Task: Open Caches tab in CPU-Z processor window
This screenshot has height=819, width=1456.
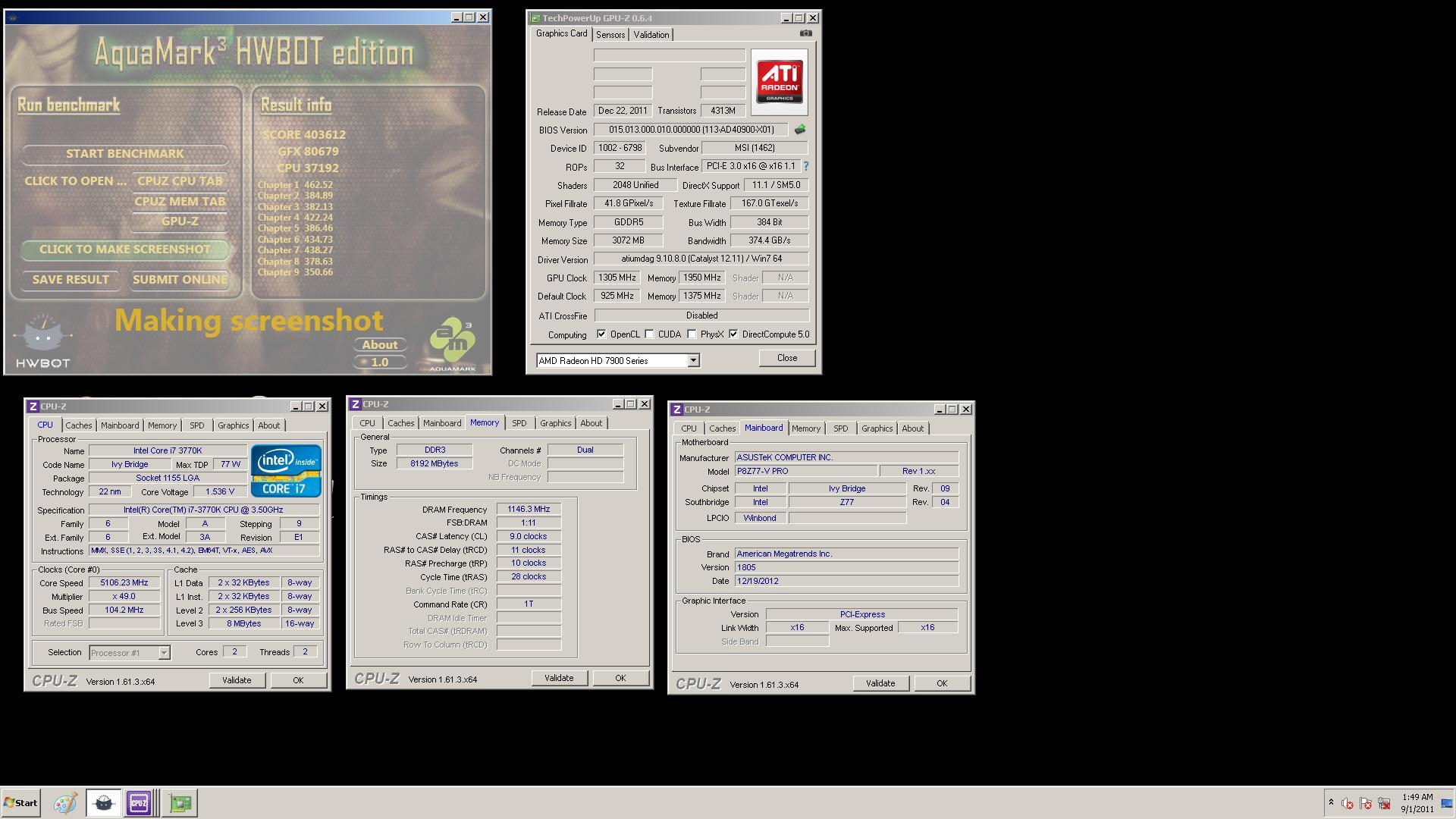Action: pos(78,425)
